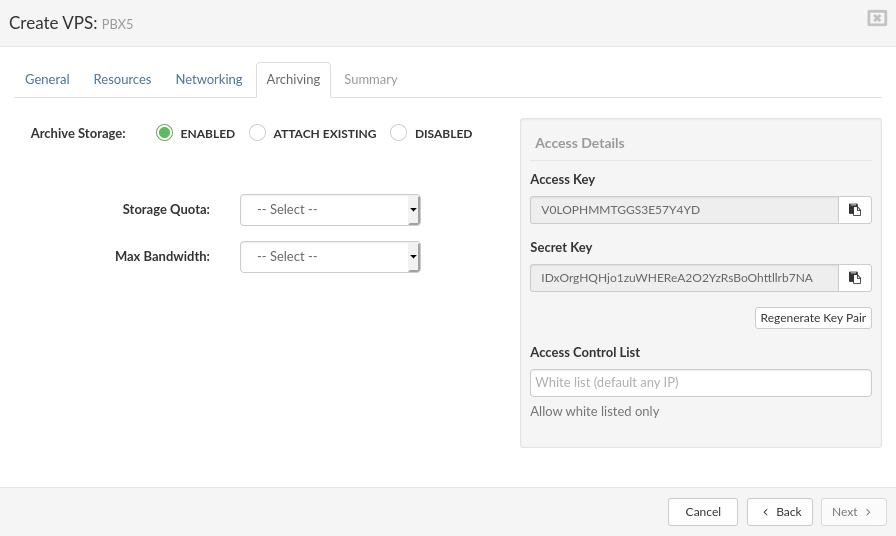Expand the Max Bandwidth select list
This screenshot has width=896, height=536.
tap(330, 257)
